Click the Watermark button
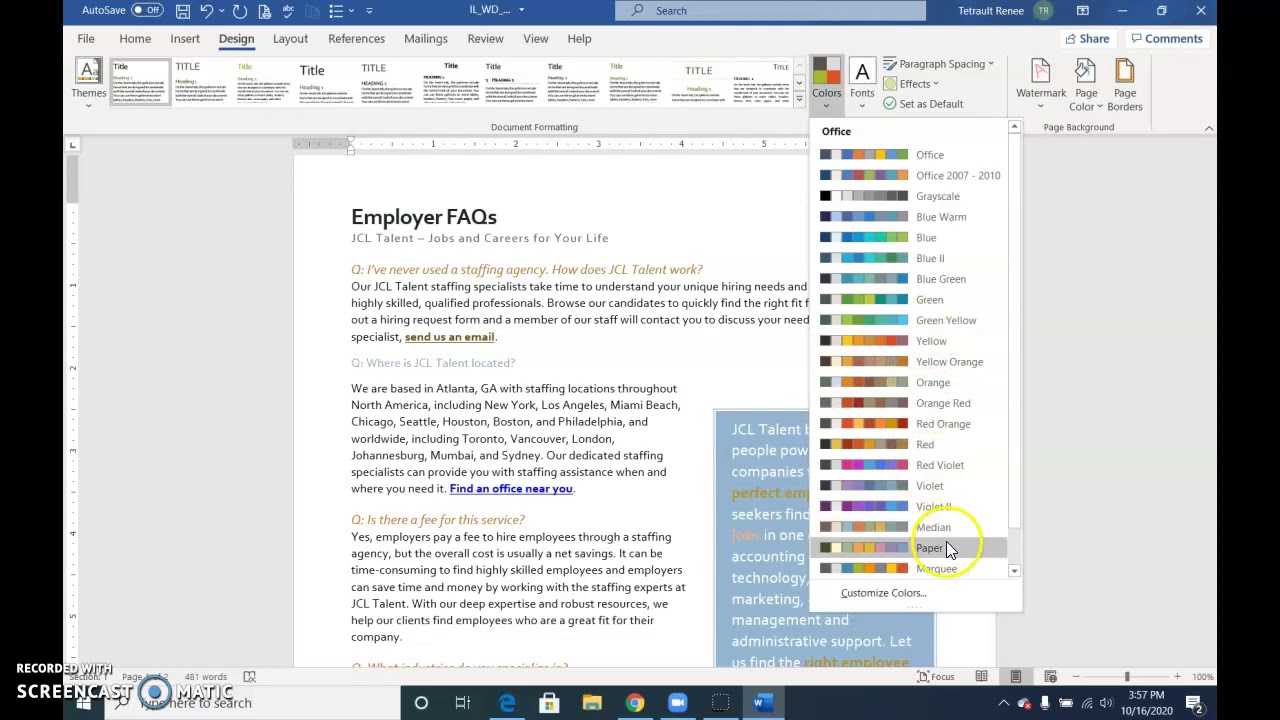The width and height of the screenshot is (1280, 720). pos(1041,84)
